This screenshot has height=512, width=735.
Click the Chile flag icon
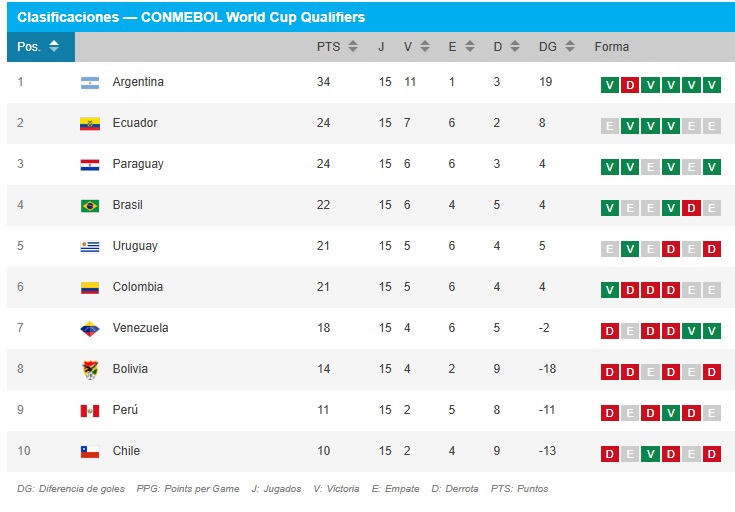coord(90,452)
